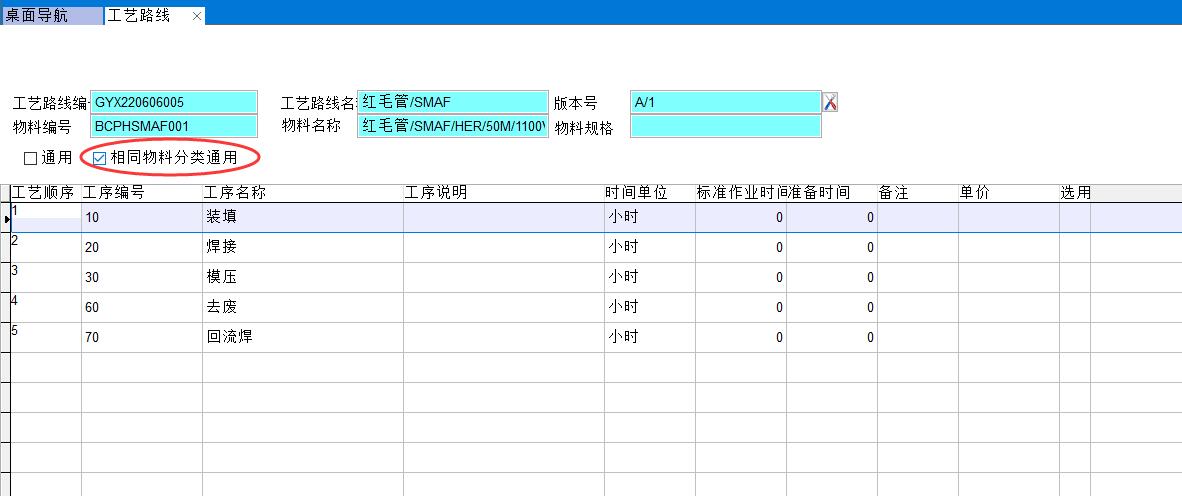Select the row indicator arrow of row 1
This screenshot has height=496, width=1182.
click(5, 217)
